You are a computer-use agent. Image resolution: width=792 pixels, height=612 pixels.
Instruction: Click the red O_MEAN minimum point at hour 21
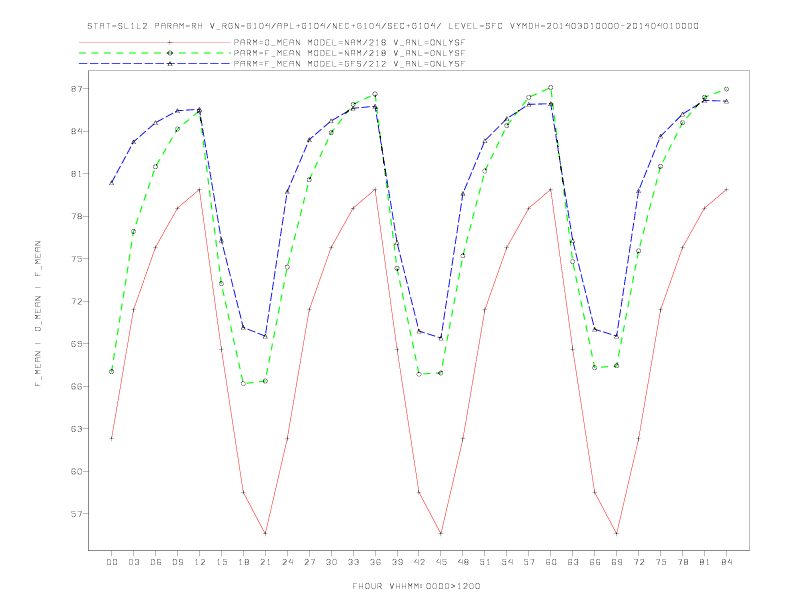265,533
